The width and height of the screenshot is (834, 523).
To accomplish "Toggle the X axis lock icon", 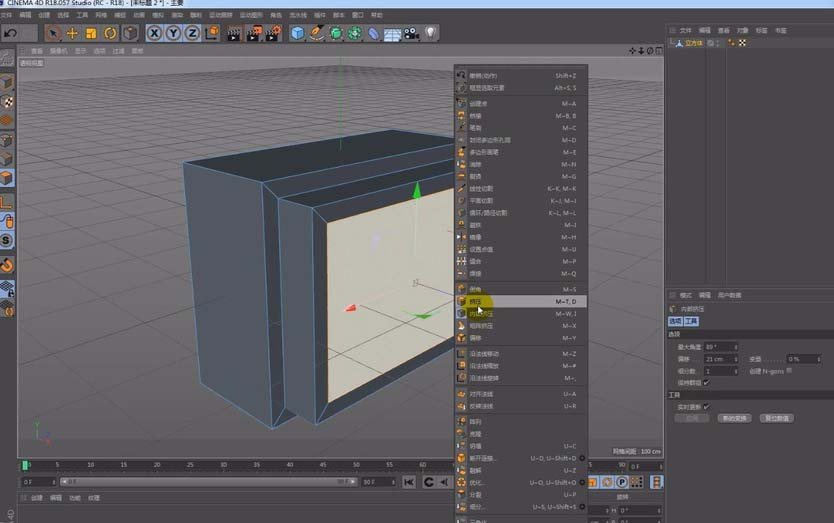I will click(x=155, y=33).
